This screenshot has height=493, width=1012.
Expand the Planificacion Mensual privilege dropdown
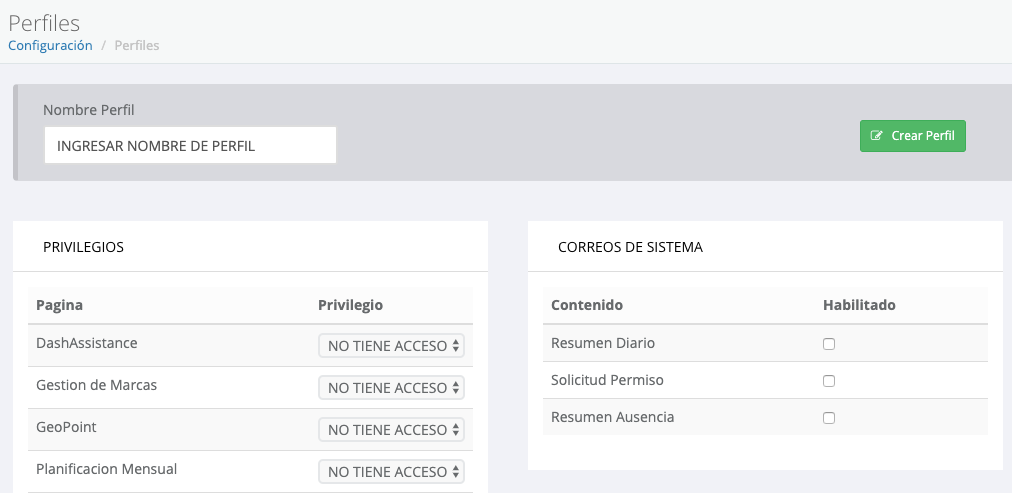(x=391, y=472)
